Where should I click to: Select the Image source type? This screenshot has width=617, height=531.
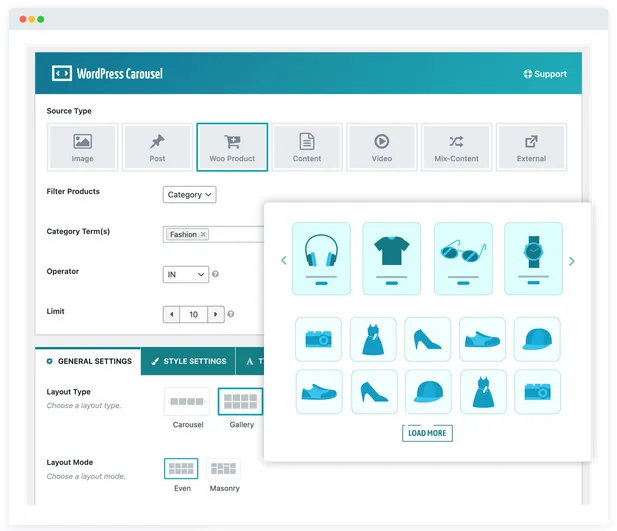point(82,147)
